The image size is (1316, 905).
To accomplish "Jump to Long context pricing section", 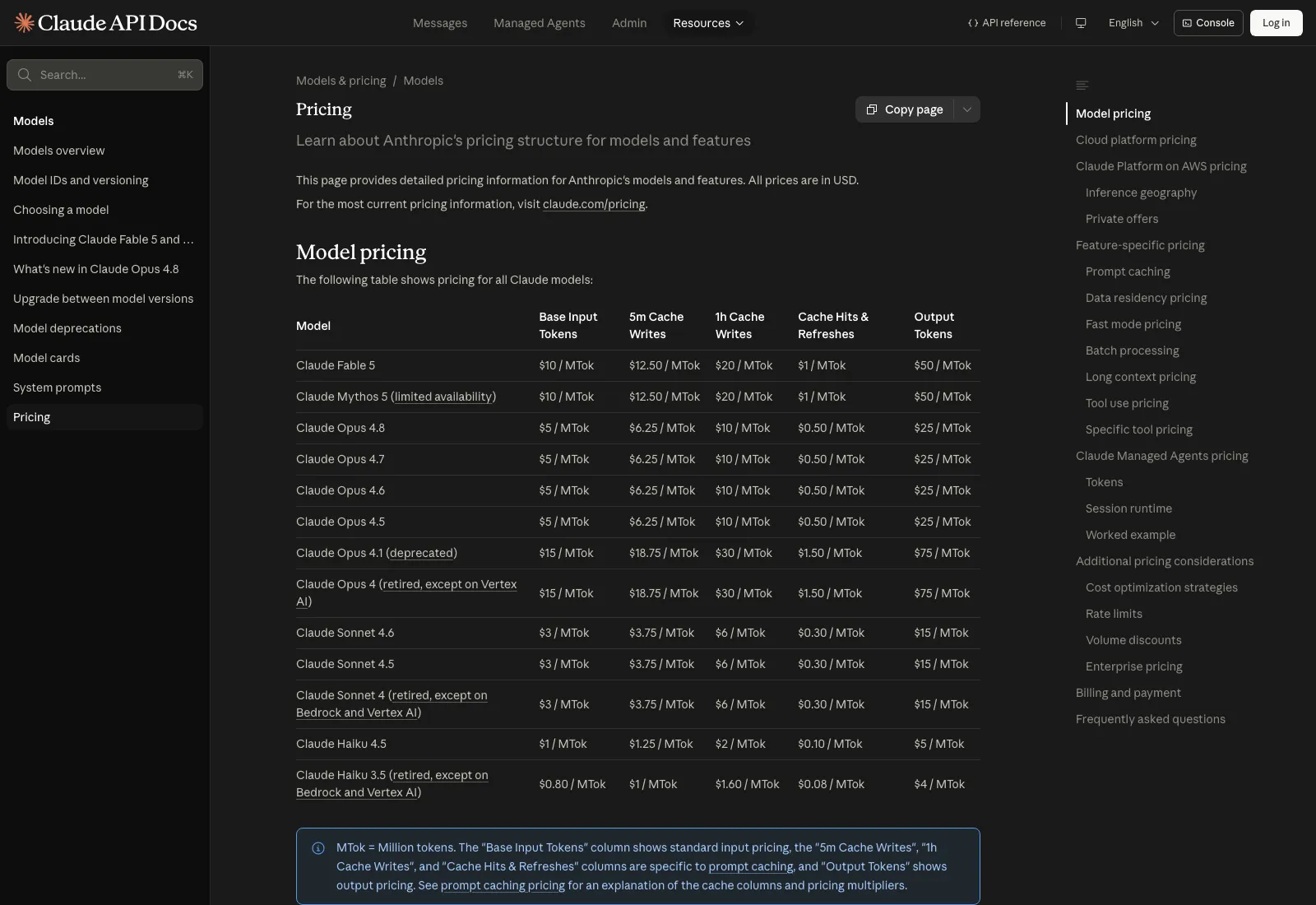I will click(x=1141, y=377).
